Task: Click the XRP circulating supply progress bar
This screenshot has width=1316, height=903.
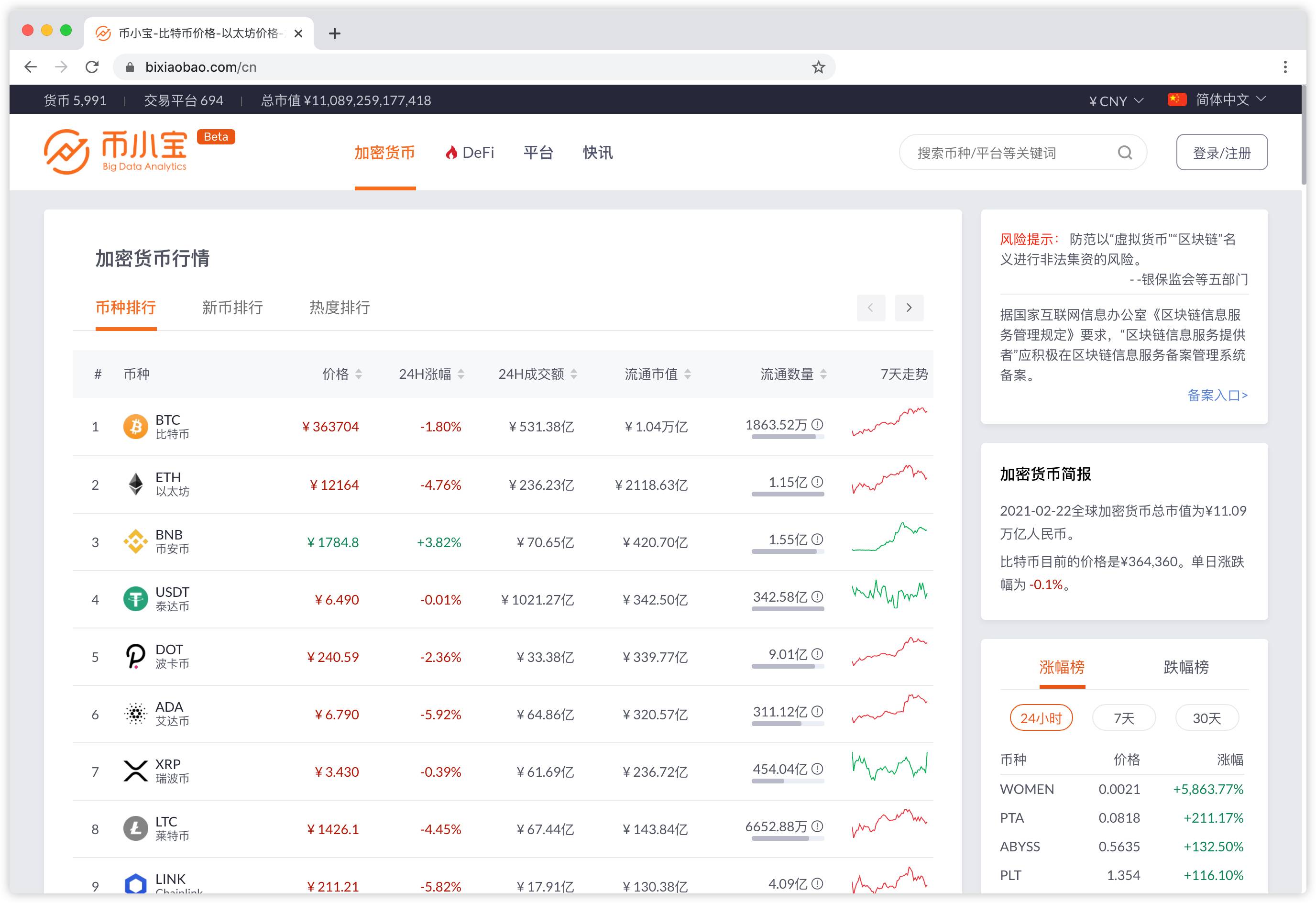Action: (x=787, y=781)
